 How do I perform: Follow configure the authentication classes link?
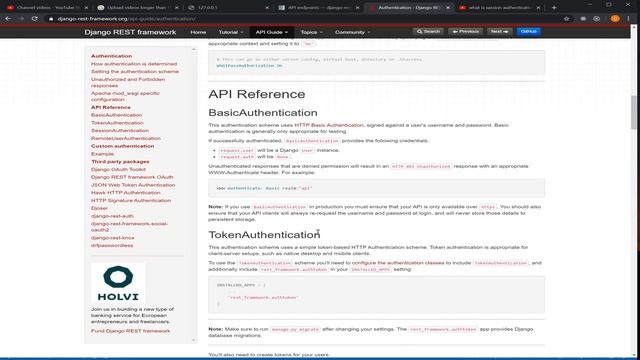click(398, 263)
